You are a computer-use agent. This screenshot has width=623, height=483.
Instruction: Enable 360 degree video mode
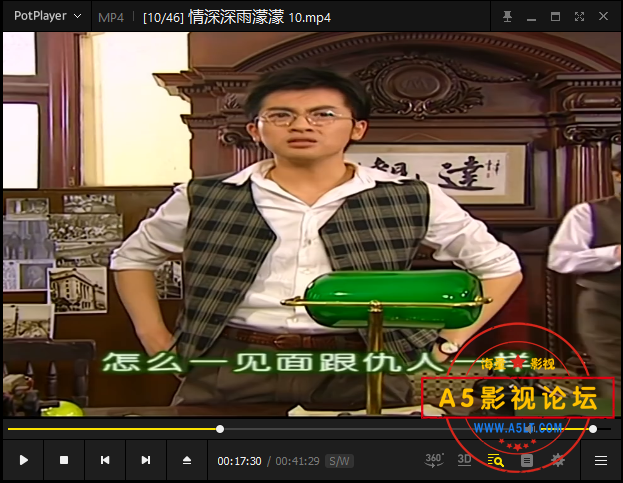point(434,460)
